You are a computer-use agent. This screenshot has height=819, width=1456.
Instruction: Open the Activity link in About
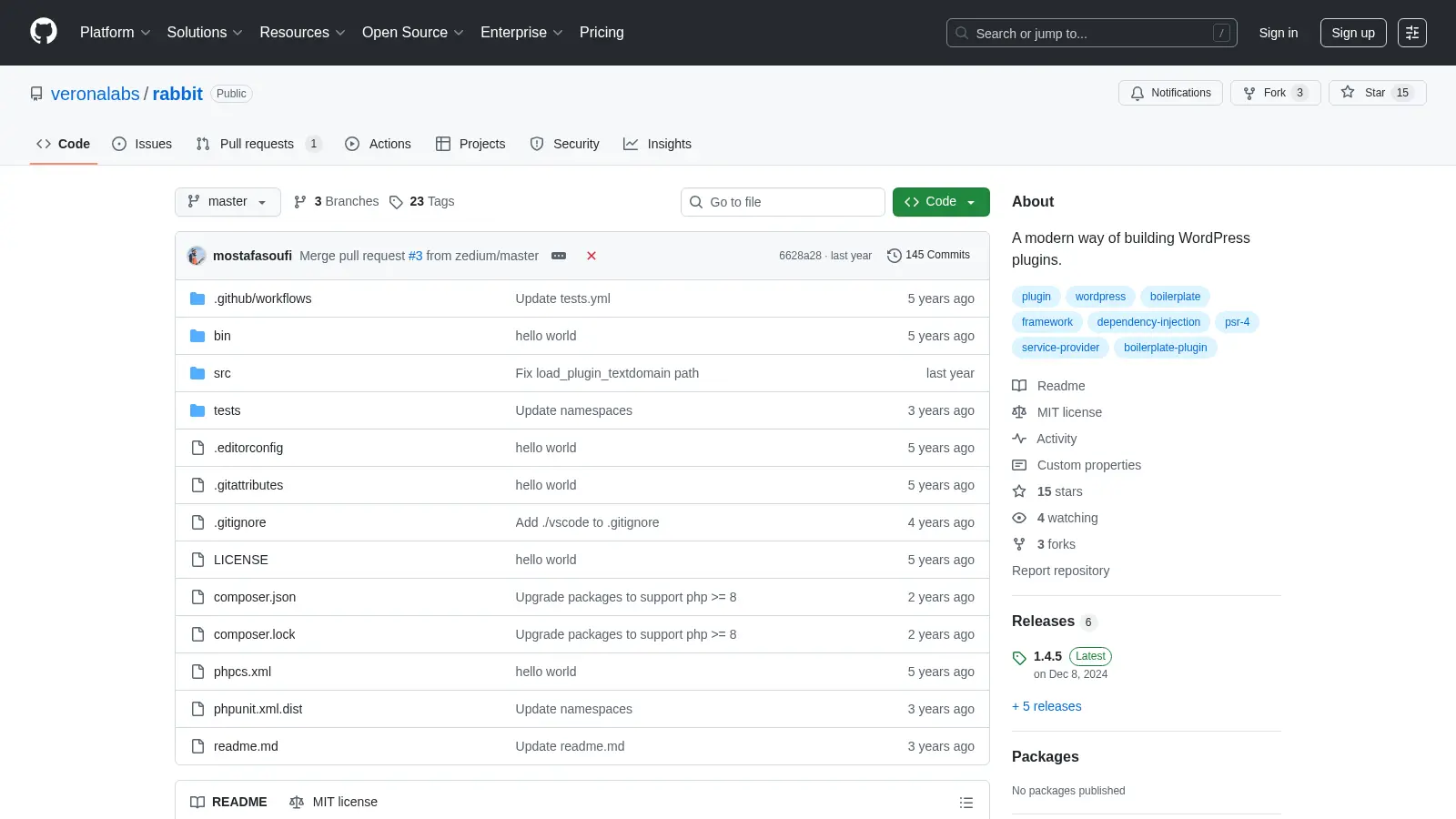(x=1044, y=439)
